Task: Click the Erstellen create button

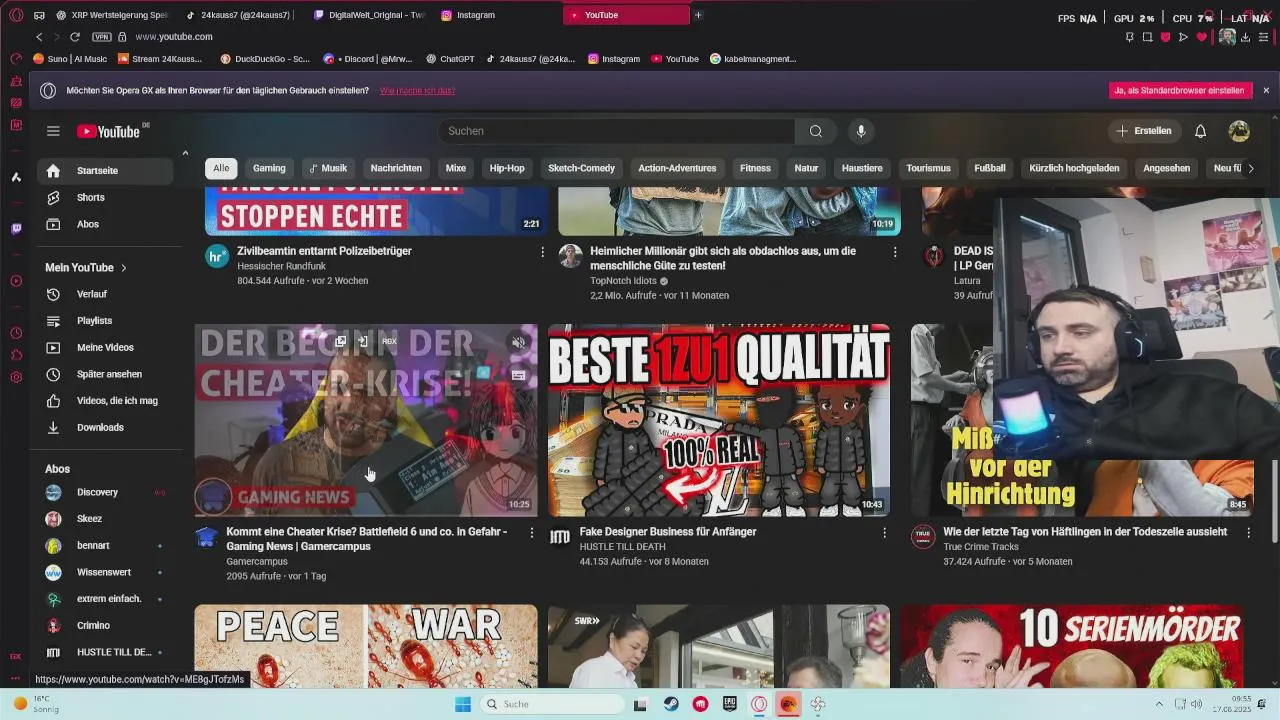Action: (1144, 131)
